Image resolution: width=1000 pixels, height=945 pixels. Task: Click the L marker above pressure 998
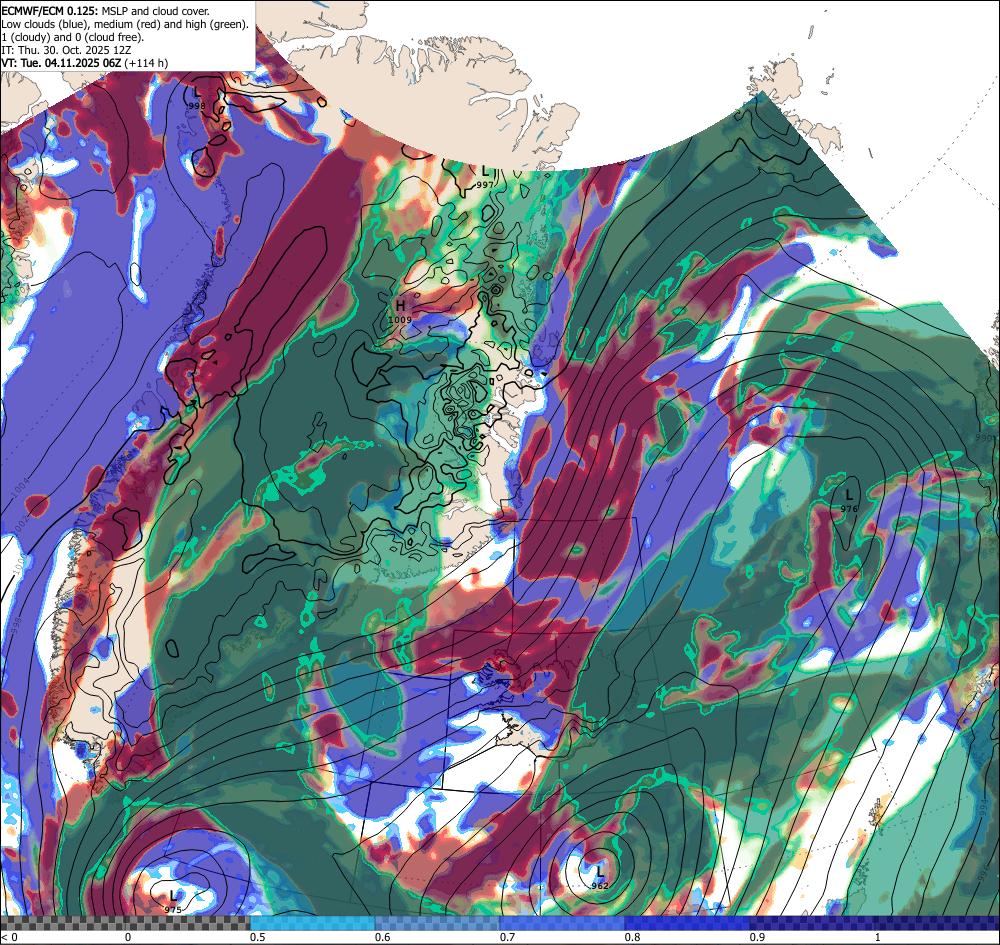tap(197, 94)
